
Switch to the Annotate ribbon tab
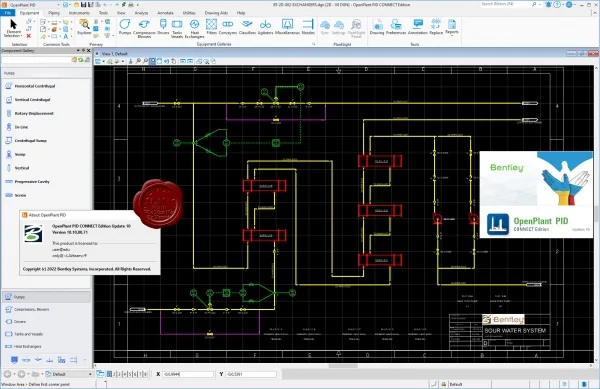point(165,13)
